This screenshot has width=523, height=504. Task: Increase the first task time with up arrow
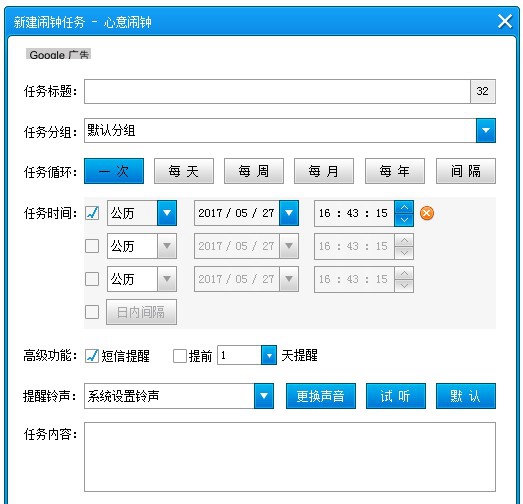pyautogui.click(x=404, y=207)
